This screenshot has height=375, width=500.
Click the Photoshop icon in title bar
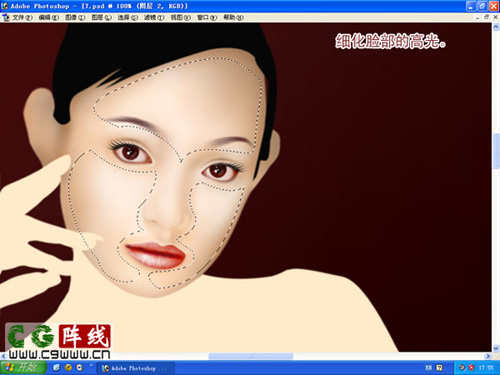pyautogui.click(x=5, y=6)
